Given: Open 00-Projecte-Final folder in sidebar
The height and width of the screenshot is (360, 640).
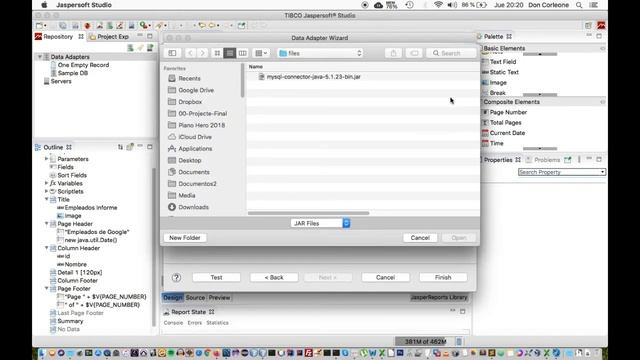Looking at the screenshot, I should [x=202, y=113].
